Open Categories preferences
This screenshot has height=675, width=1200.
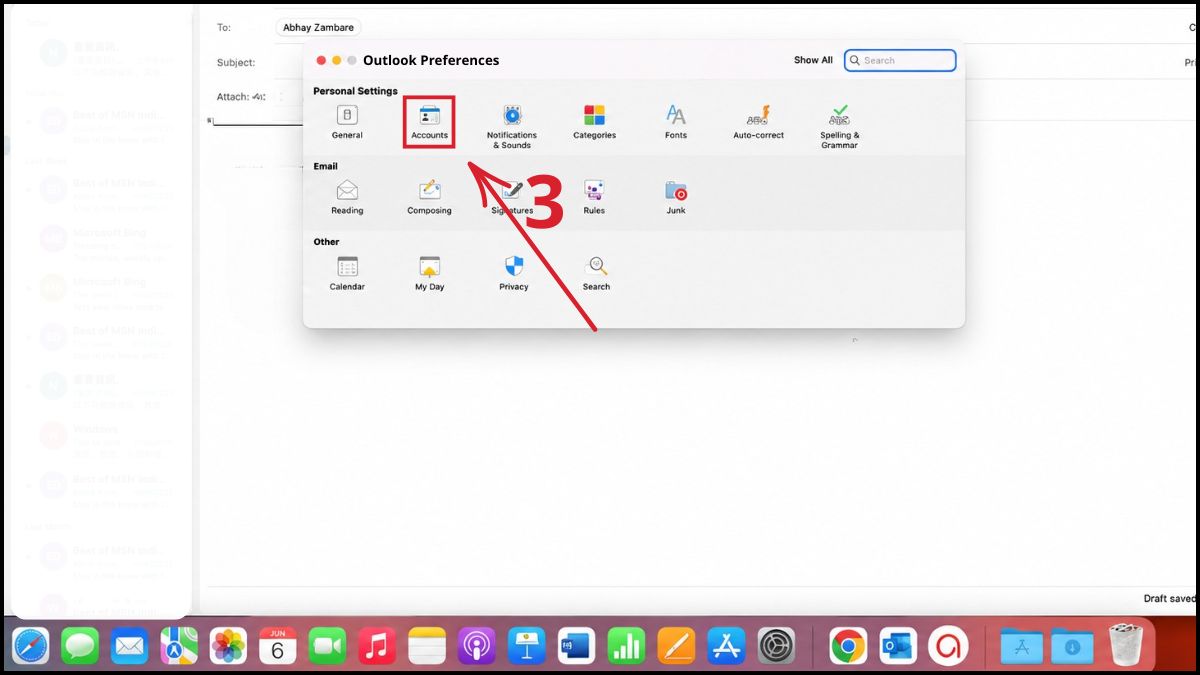(594, 122)
